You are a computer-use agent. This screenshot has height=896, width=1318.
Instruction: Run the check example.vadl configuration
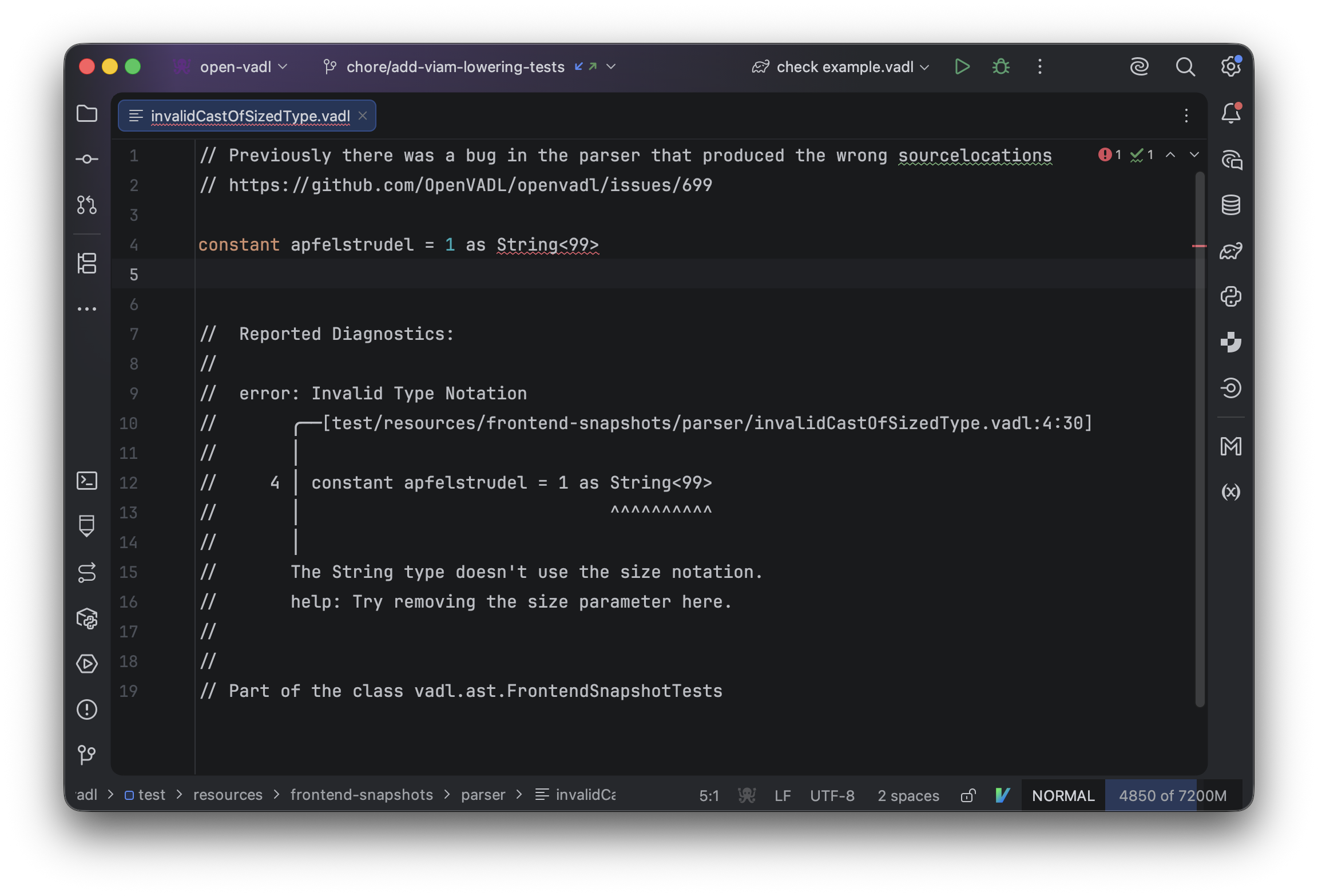[x=962, y=67]
